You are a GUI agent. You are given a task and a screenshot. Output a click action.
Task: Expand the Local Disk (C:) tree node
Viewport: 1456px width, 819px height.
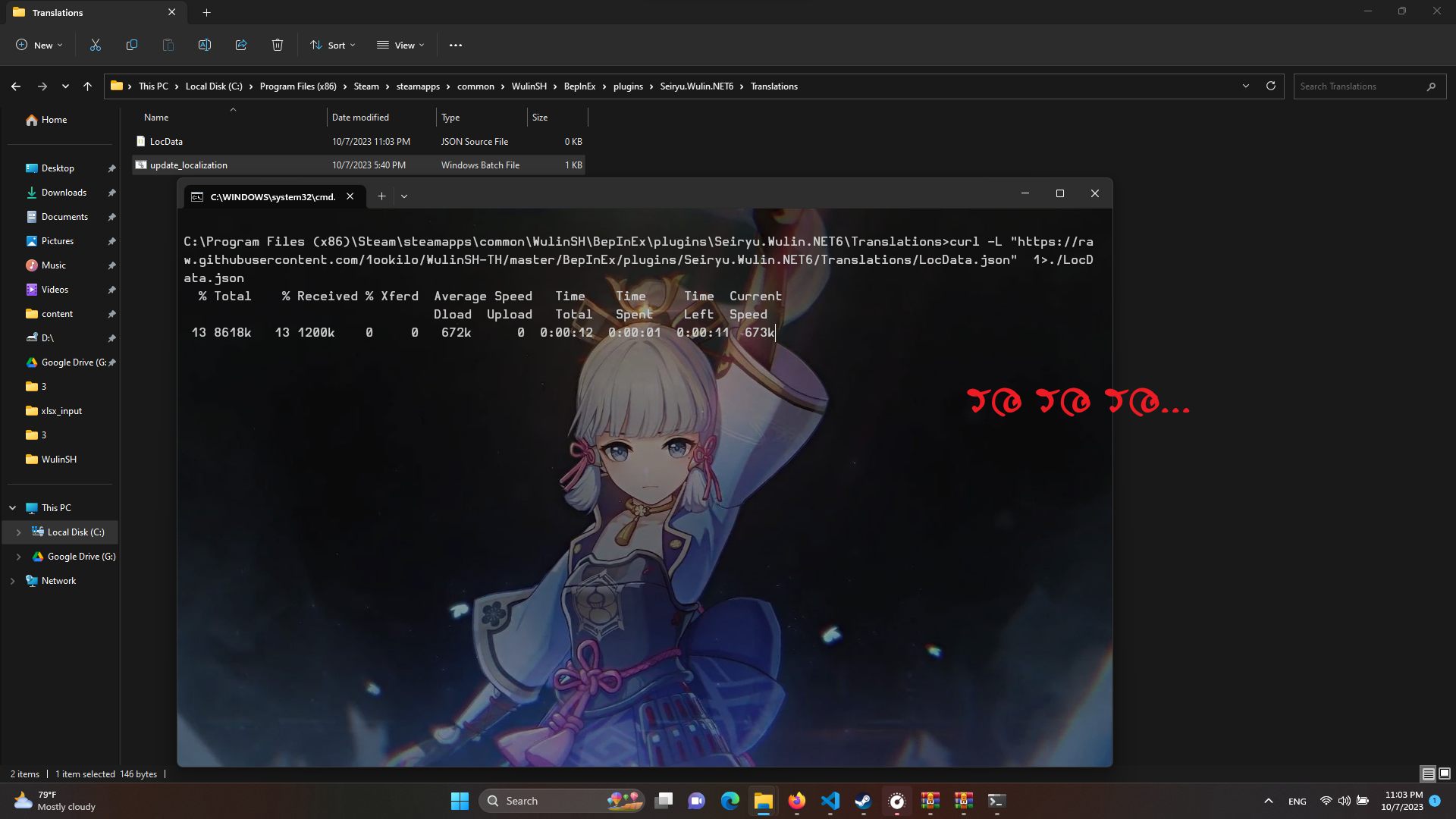point(19,532)
